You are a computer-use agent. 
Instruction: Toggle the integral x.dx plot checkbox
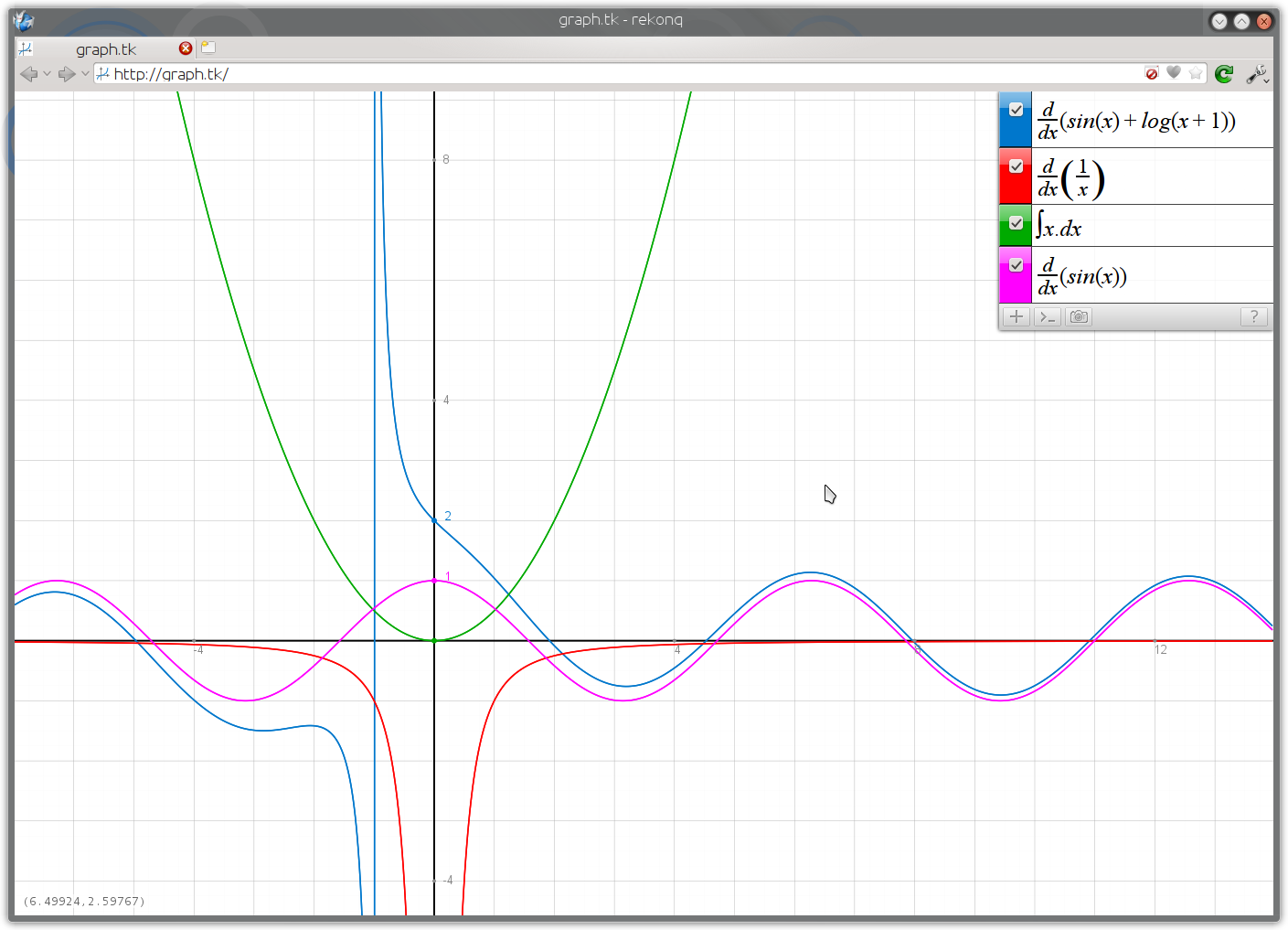tap(1016, 223)
